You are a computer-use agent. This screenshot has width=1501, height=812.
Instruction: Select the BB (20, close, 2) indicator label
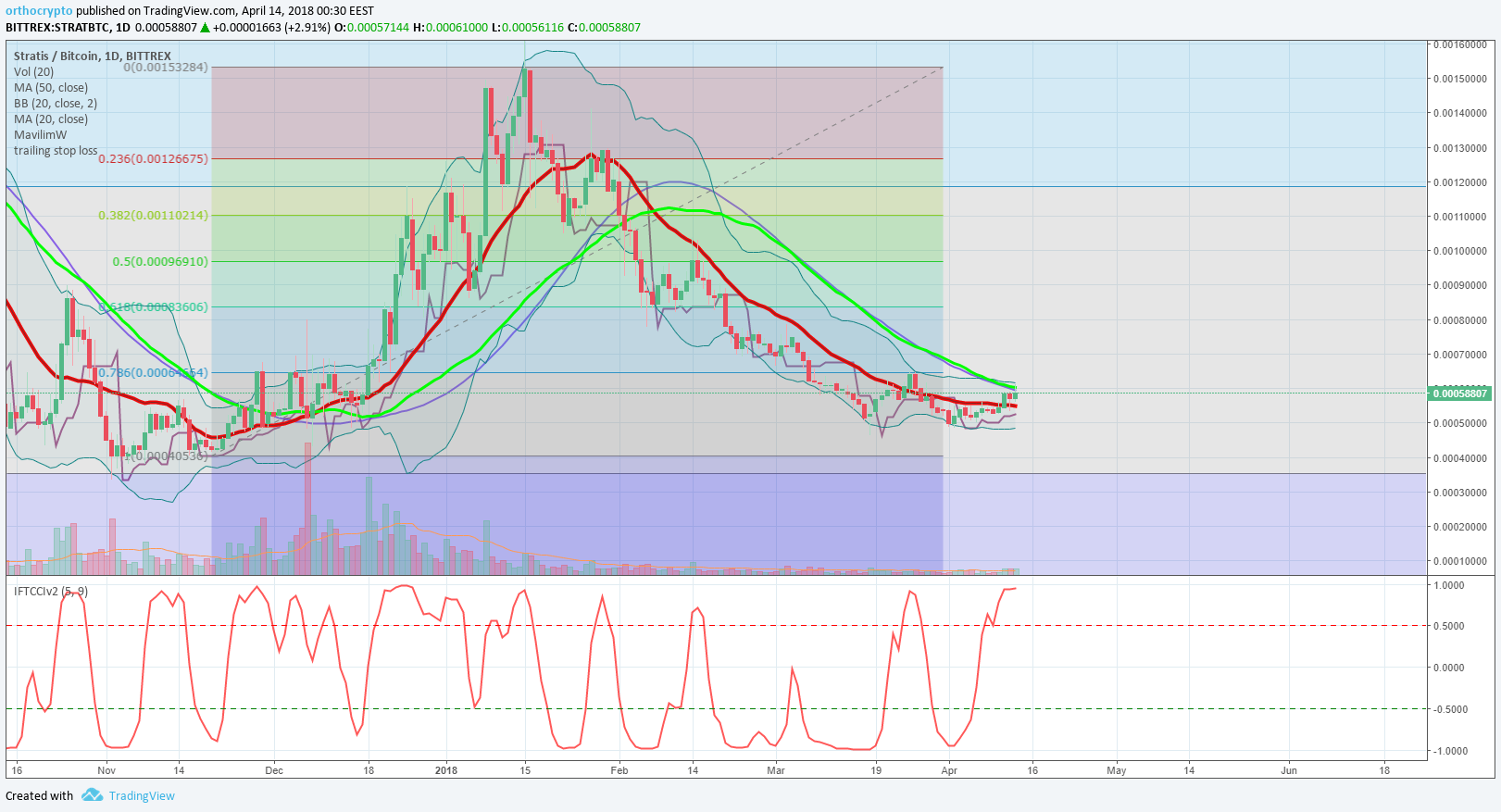coord(56,104)
